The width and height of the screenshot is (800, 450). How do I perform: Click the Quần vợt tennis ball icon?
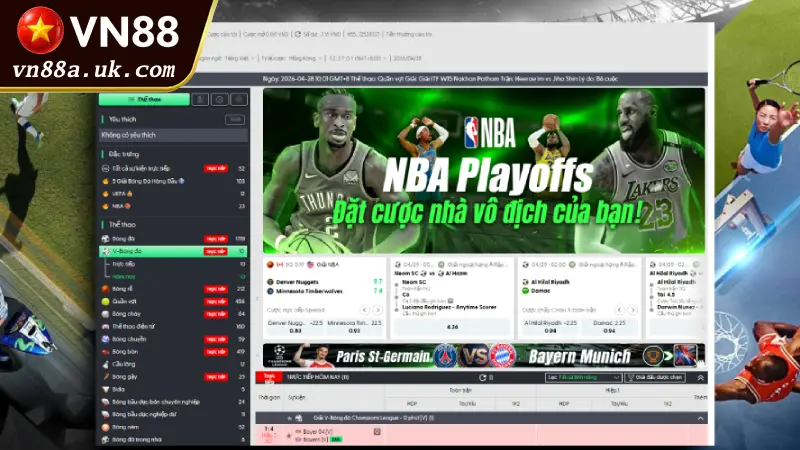click(105, 302)
